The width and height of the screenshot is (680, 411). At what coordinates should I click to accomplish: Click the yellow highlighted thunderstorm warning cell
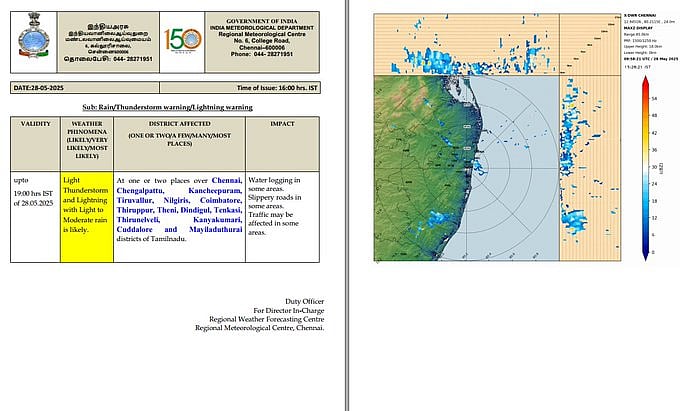(x=86, y=215)
